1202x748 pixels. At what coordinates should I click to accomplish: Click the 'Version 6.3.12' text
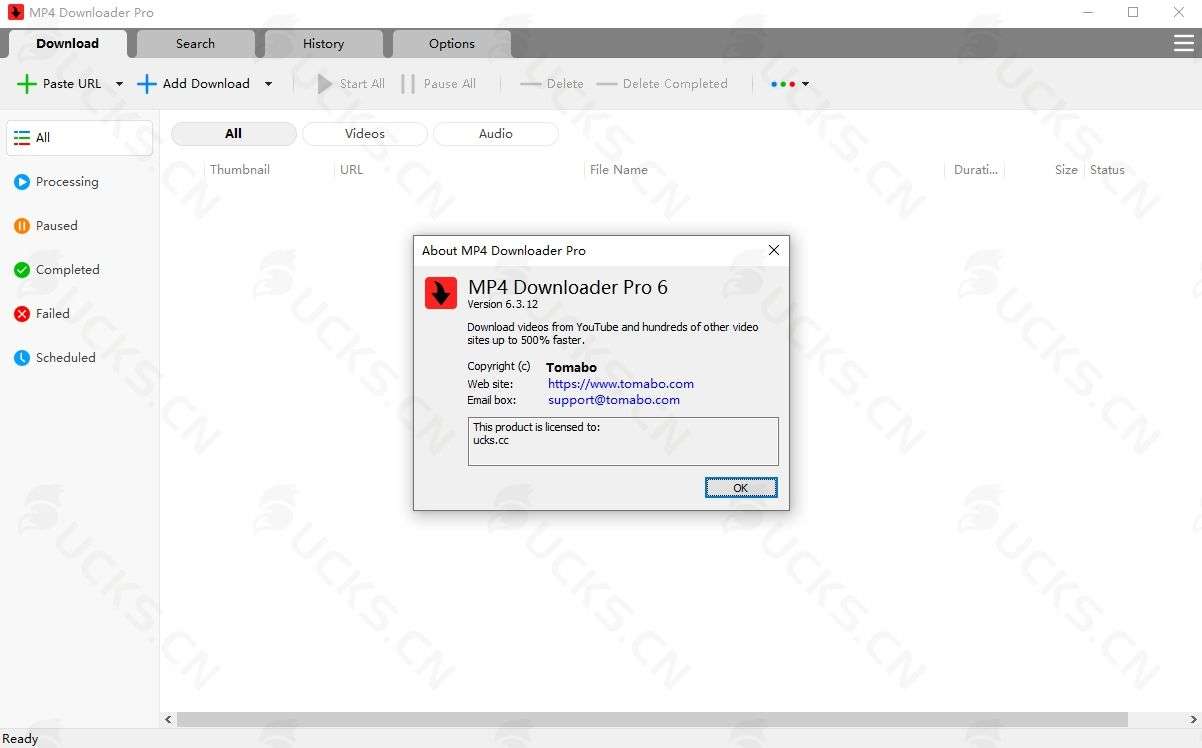503,304
